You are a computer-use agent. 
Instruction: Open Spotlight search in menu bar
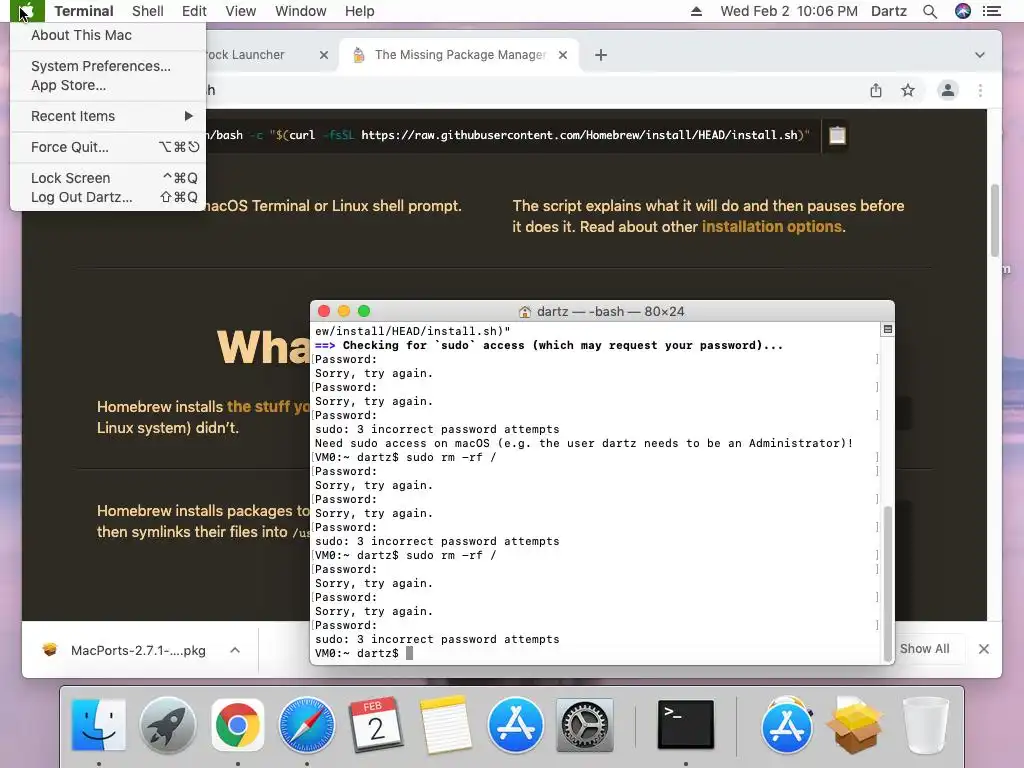pyautogui.click(x=930, y=11)
